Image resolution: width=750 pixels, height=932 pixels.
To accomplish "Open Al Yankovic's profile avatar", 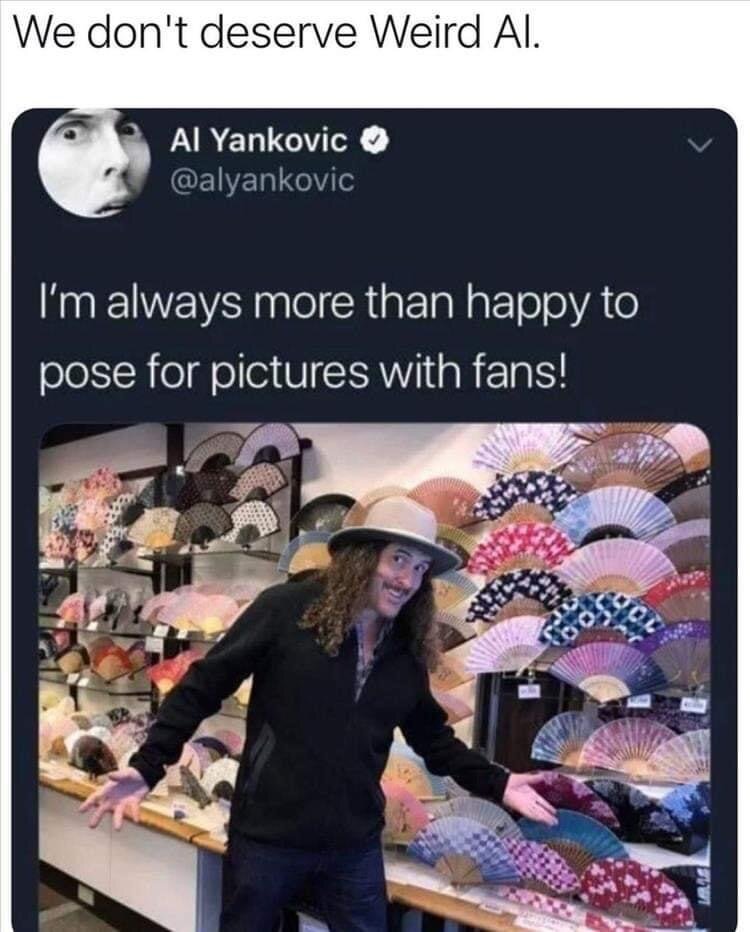I will click(x=94, y=162).
